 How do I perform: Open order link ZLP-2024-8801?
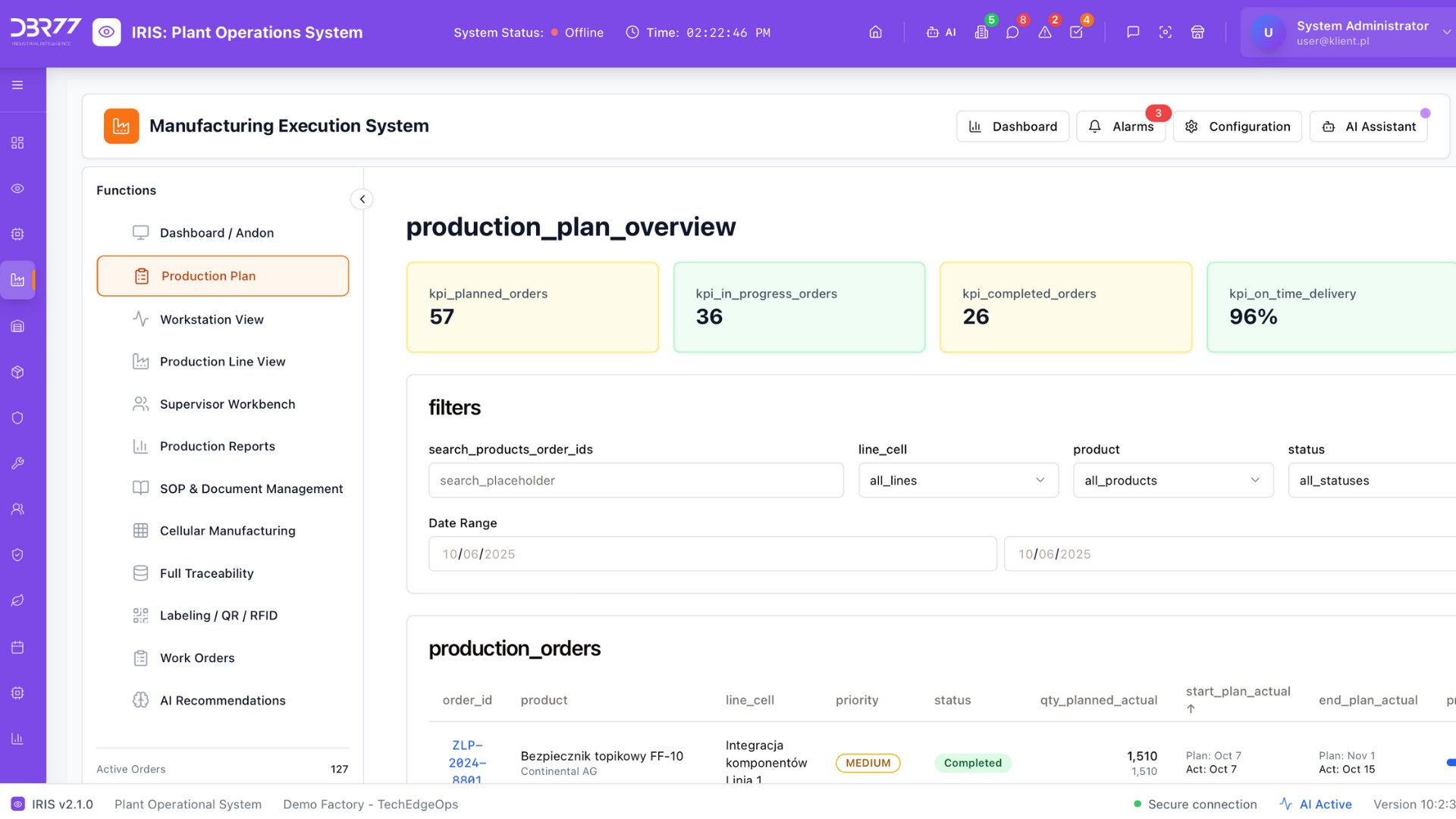[467, 762]
